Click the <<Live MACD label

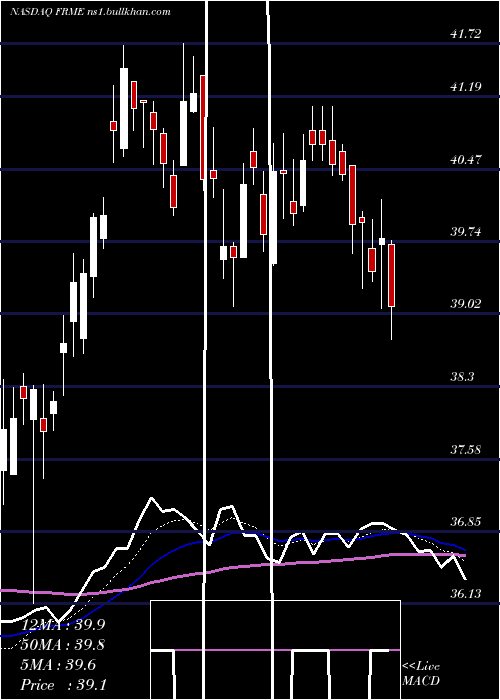pyautogui.click(x=421, y=673)
